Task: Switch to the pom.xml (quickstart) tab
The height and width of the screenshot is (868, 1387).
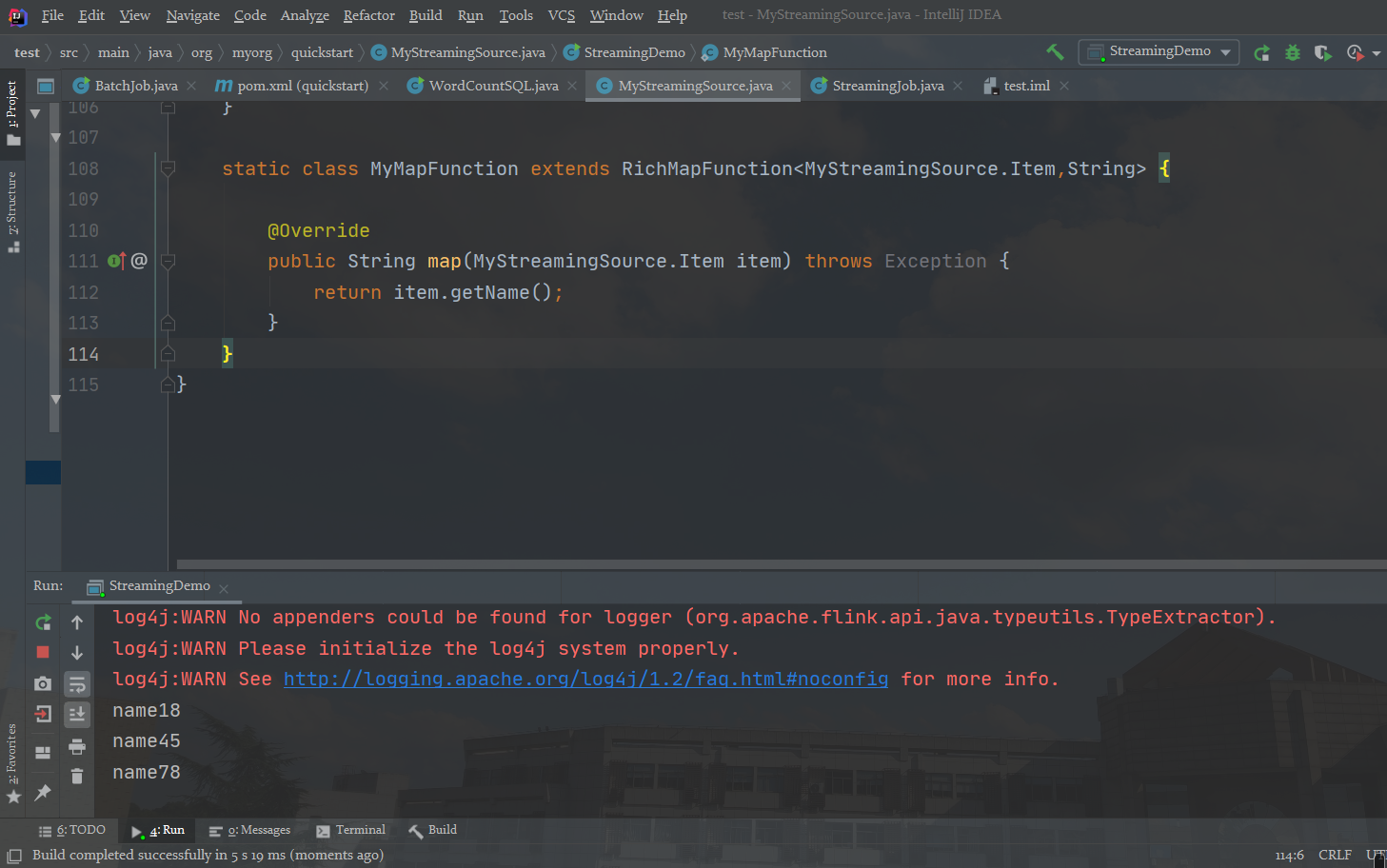Action: coord(303,86)
